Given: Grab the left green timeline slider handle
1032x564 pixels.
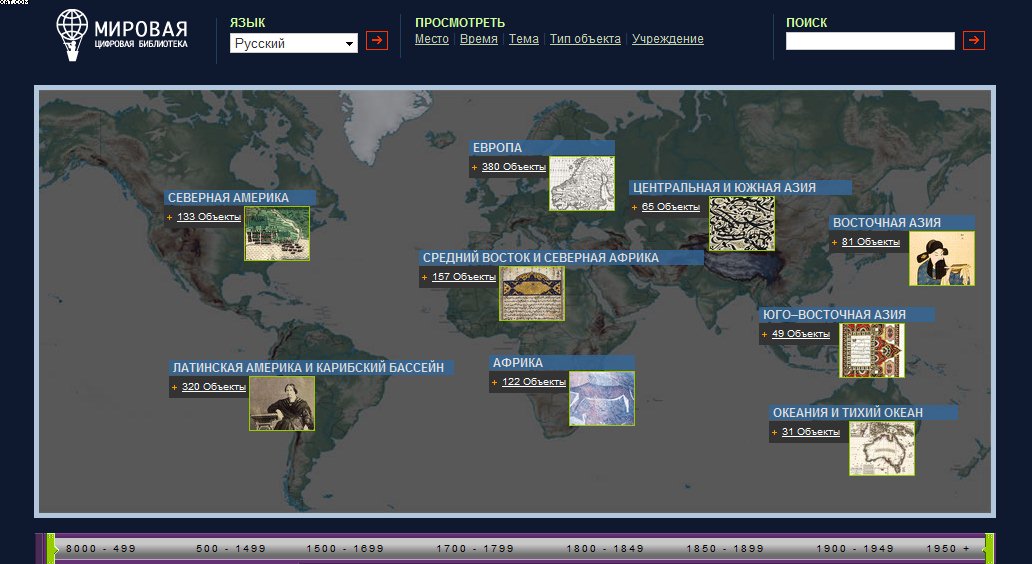Looking at the screenshot, I should click(x=51, y=548).
